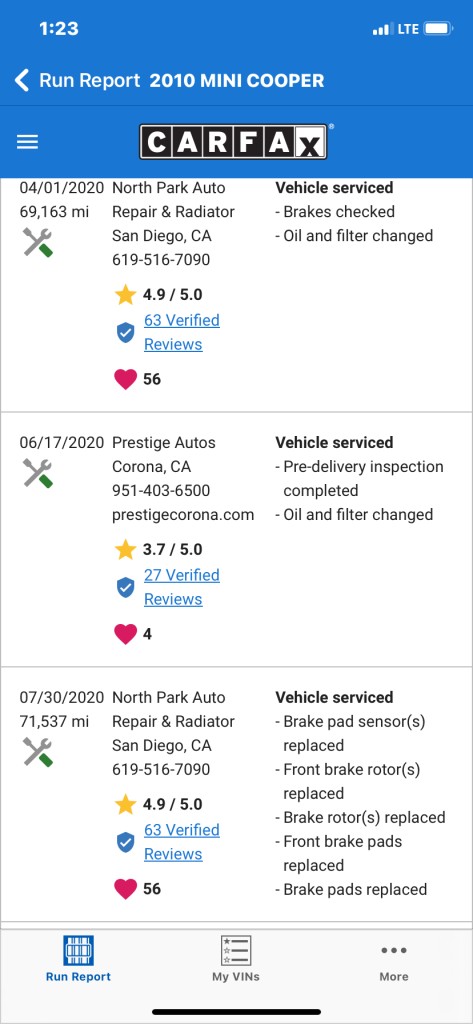Viewport: 473px width, 1024px height.
Task: Tap the wrench icon for 07/30/2020 service
Action: coord(38,752)
